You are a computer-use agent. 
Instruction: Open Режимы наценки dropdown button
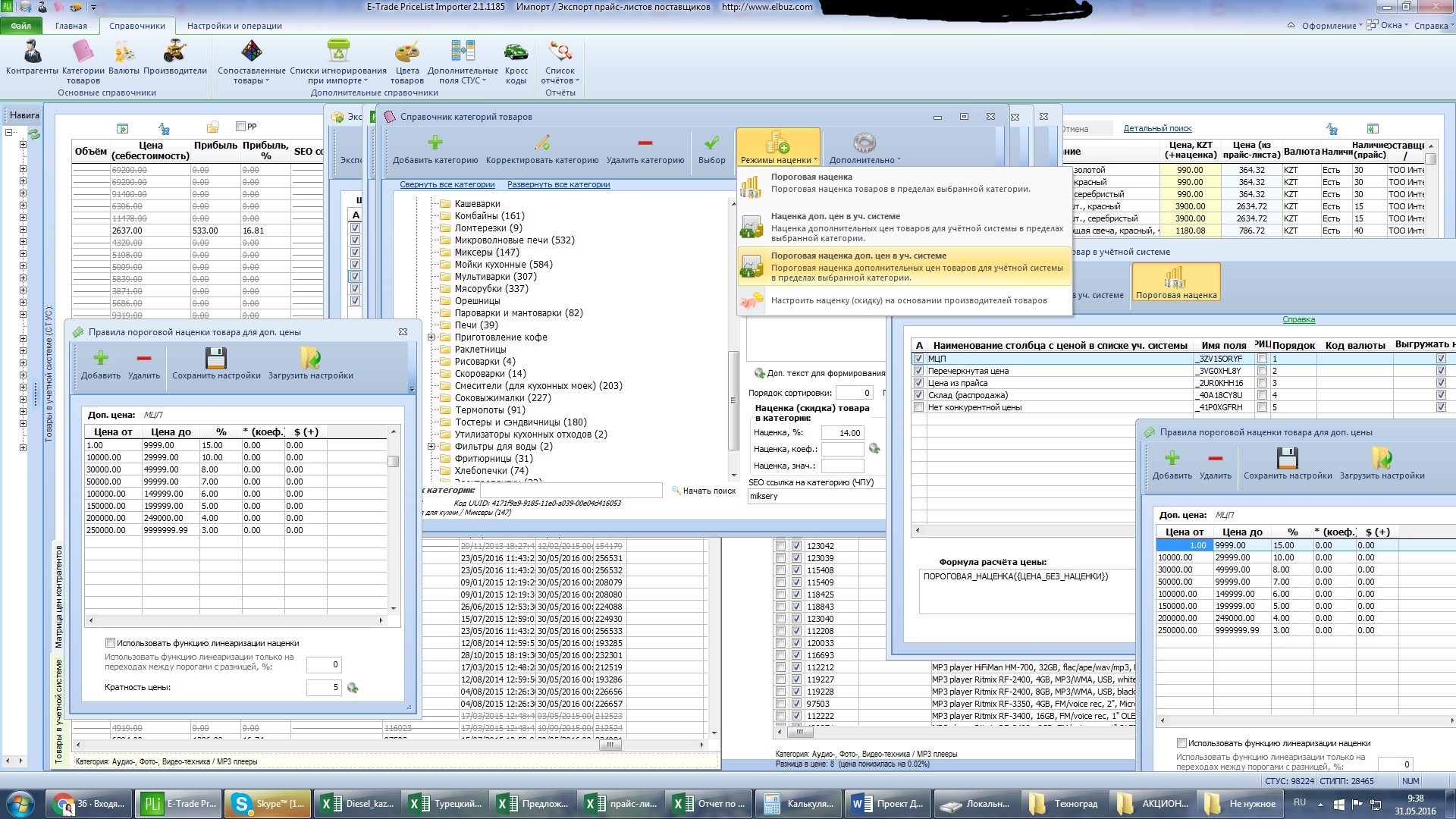coord(779,148)
